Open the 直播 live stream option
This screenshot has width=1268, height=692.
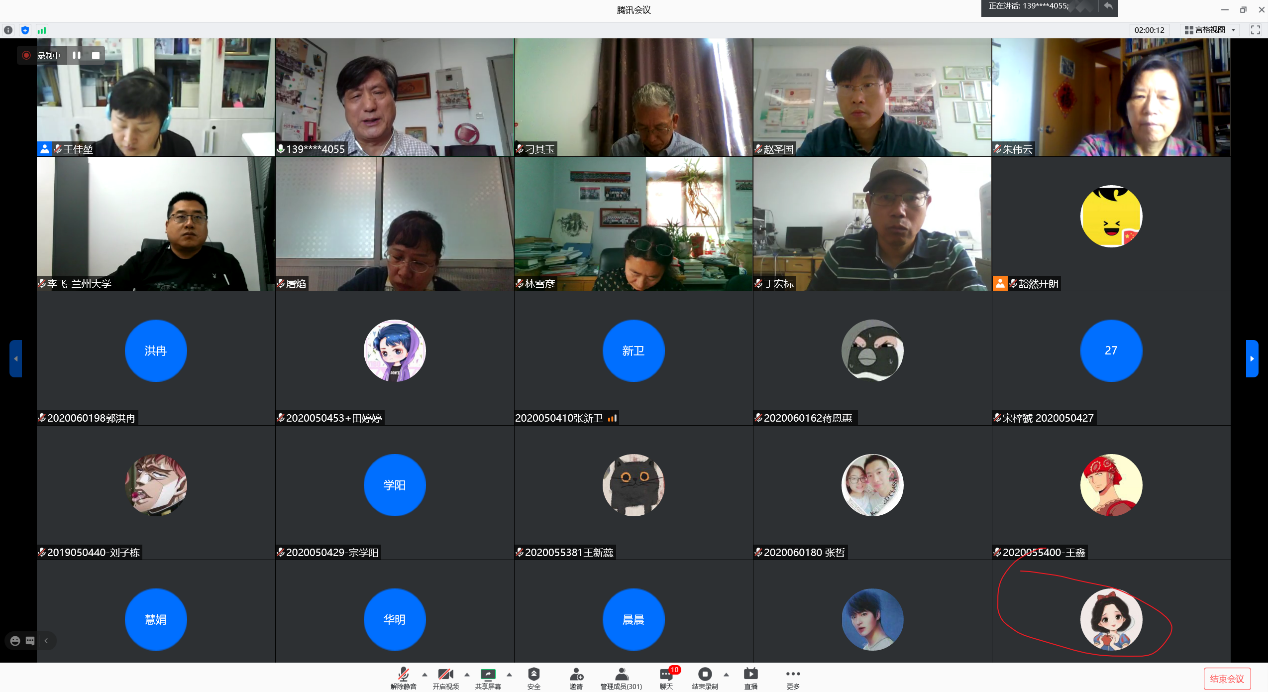(x=751, y=678)
